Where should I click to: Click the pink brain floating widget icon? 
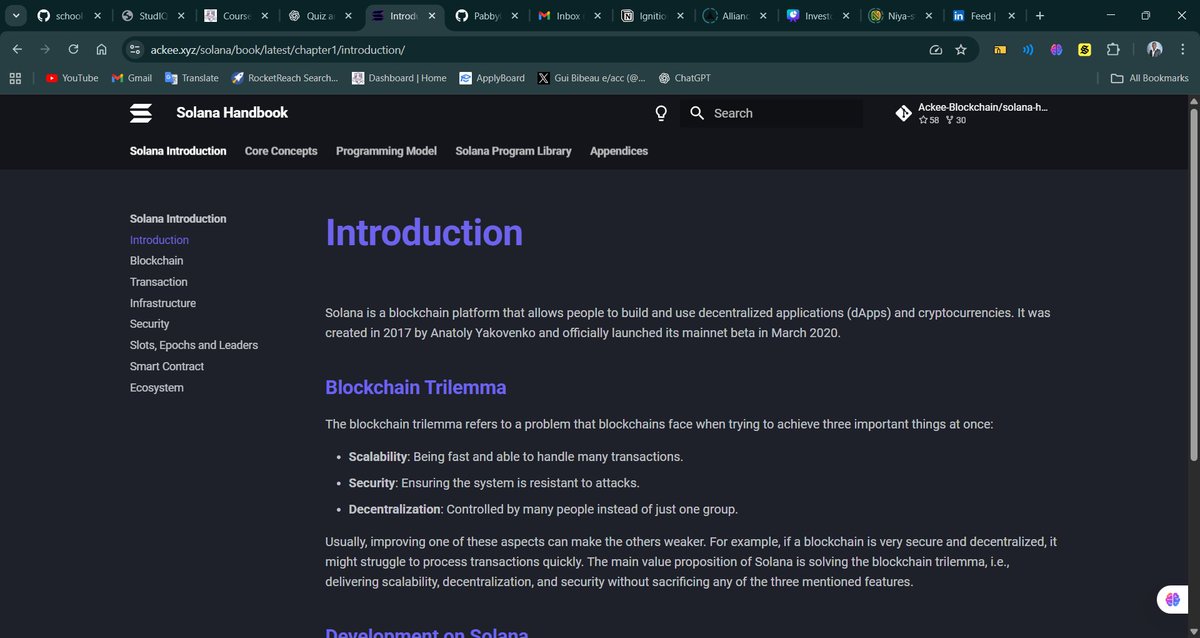[x=1172, y=600]
